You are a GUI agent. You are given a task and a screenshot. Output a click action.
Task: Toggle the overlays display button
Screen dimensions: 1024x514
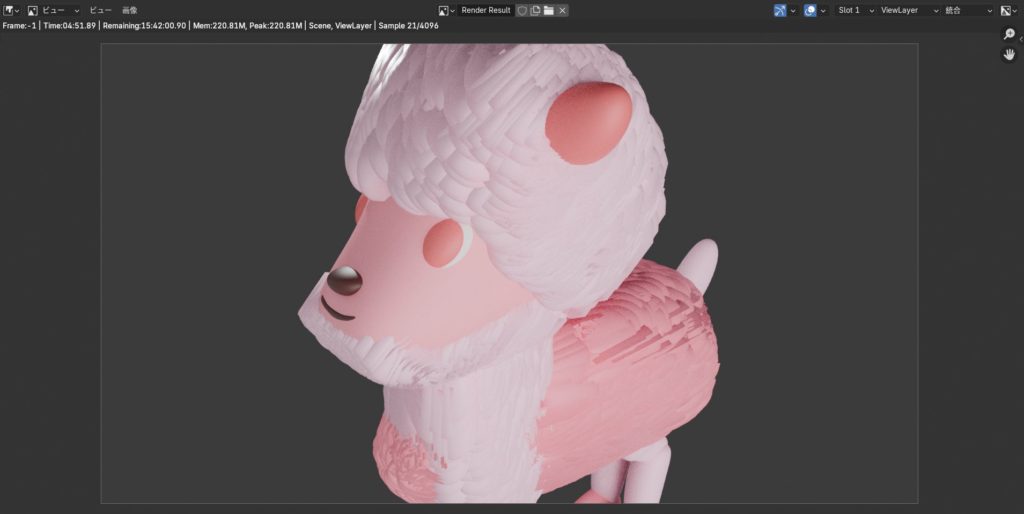810,10
